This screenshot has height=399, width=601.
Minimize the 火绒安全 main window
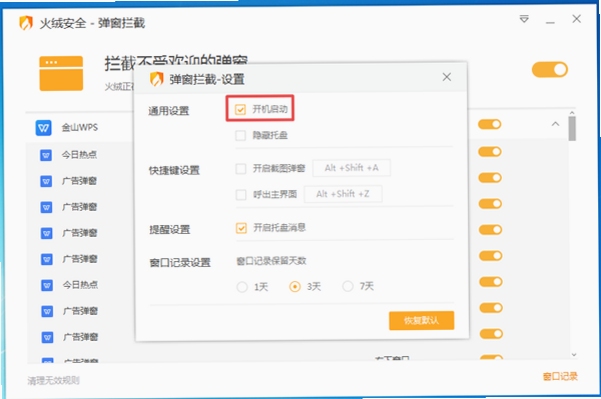tap(550, 22)
